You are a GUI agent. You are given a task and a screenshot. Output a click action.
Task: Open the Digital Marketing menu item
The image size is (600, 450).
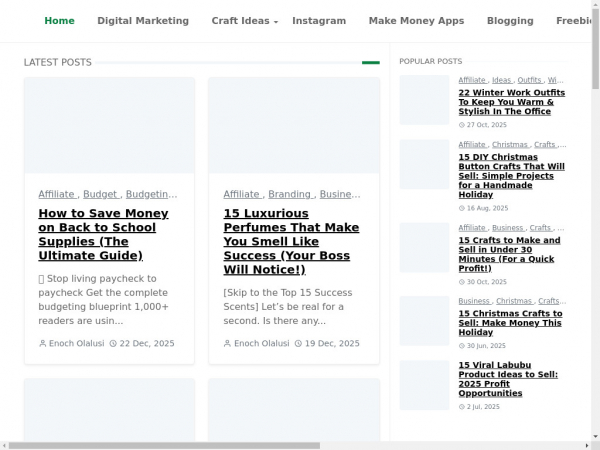coord(143,21)
